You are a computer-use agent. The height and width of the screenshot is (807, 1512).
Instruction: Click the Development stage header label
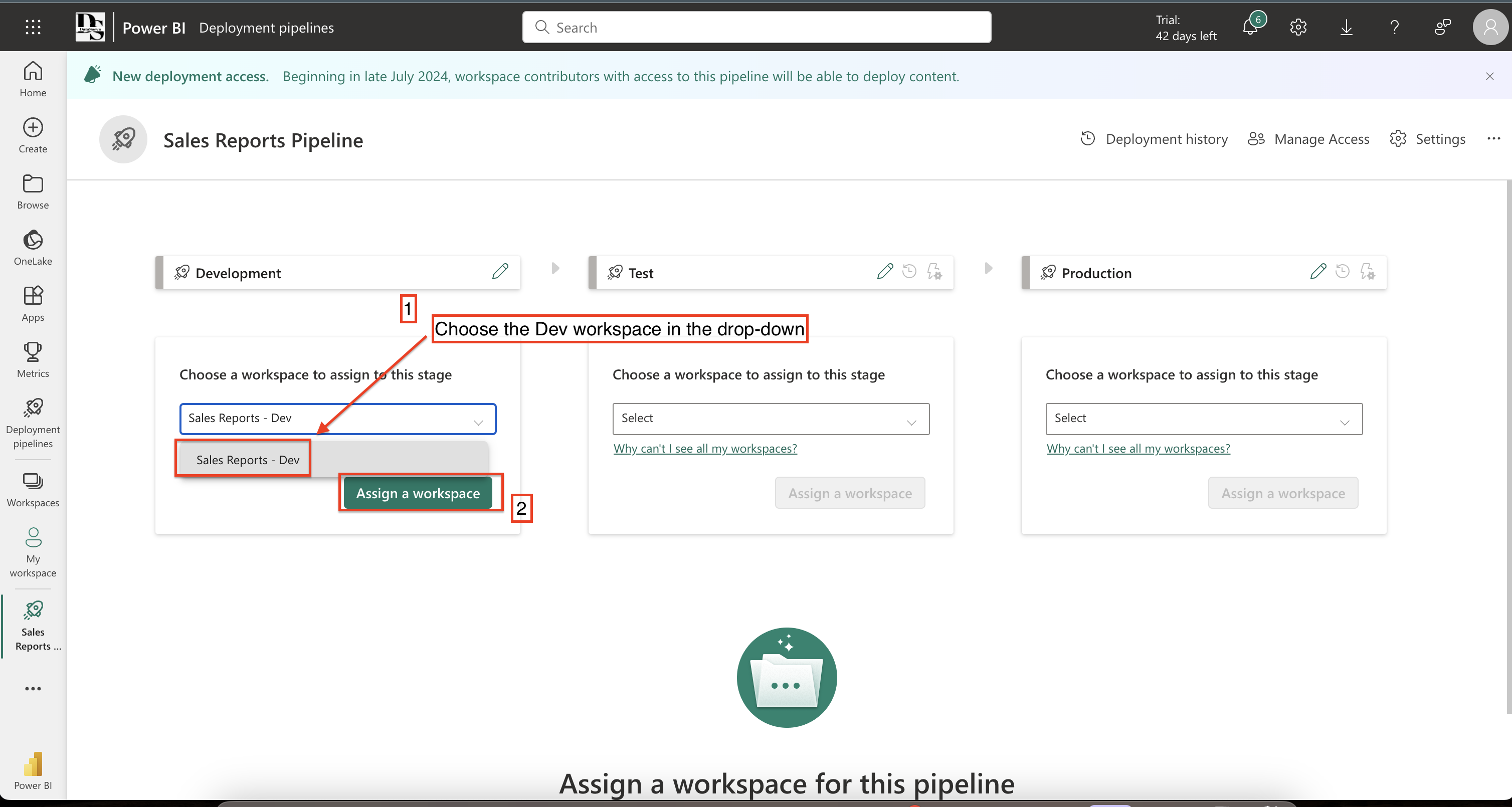tap(238, 273)
